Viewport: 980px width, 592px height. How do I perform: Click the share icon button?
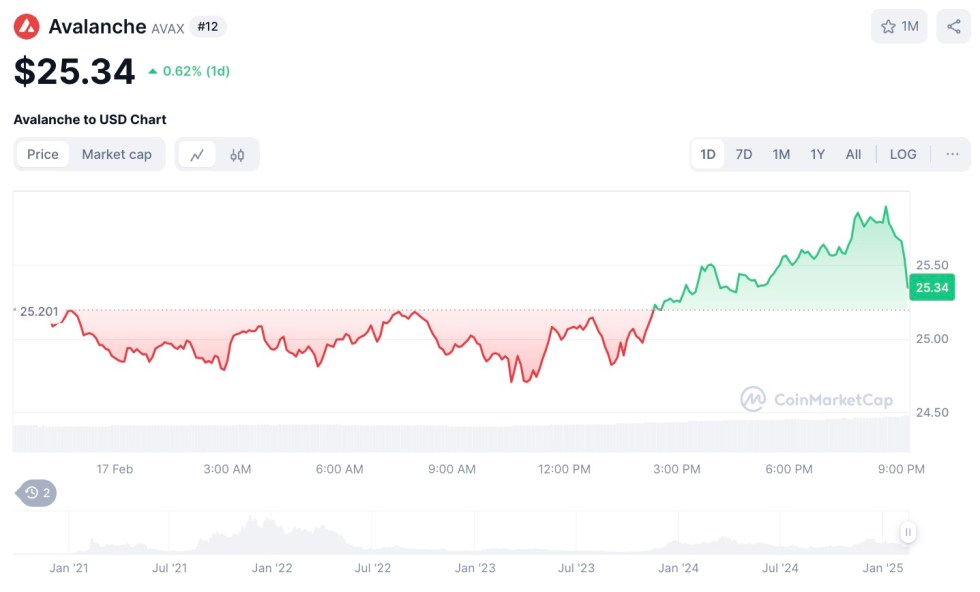click(953, 27)
